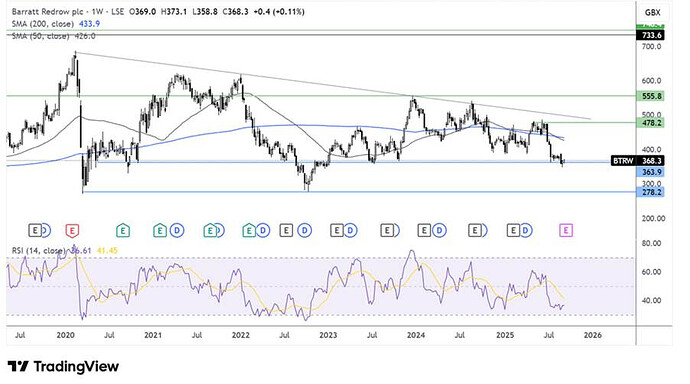Click the last dividend D marker of 2025
This screenshot has width=690, height=384.
[526, 230]
